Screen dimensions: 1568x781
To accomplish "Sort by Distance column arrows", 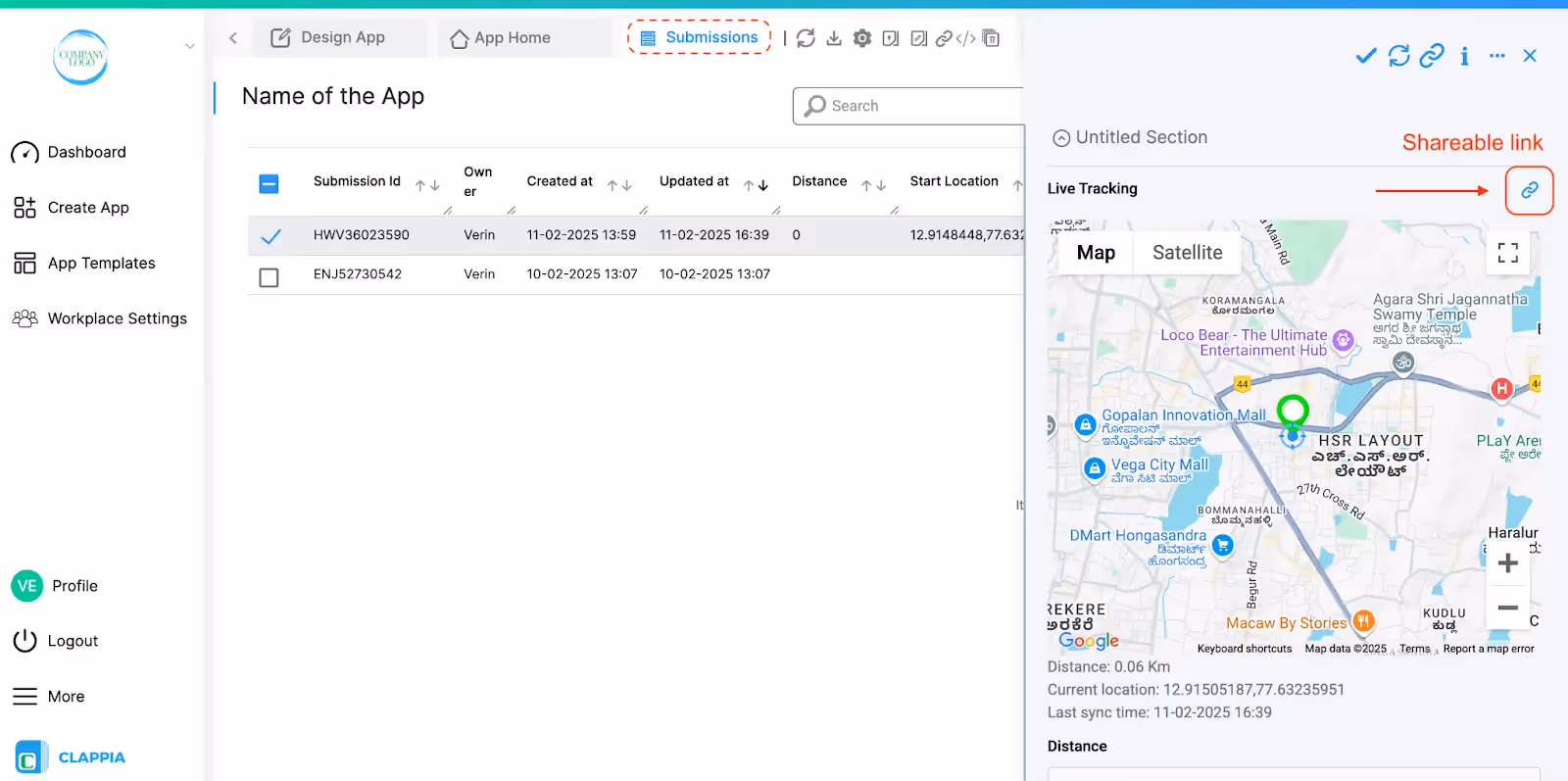I will point(874,185).
